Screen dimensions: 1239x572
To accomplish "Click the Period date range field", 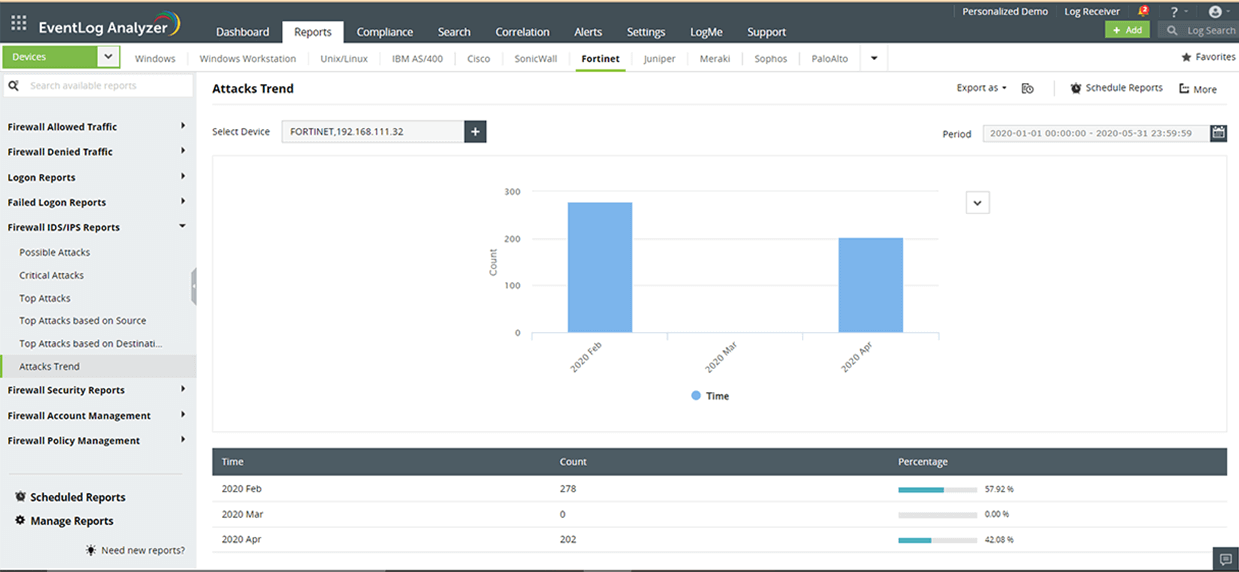I will (x=1096, y=133).
